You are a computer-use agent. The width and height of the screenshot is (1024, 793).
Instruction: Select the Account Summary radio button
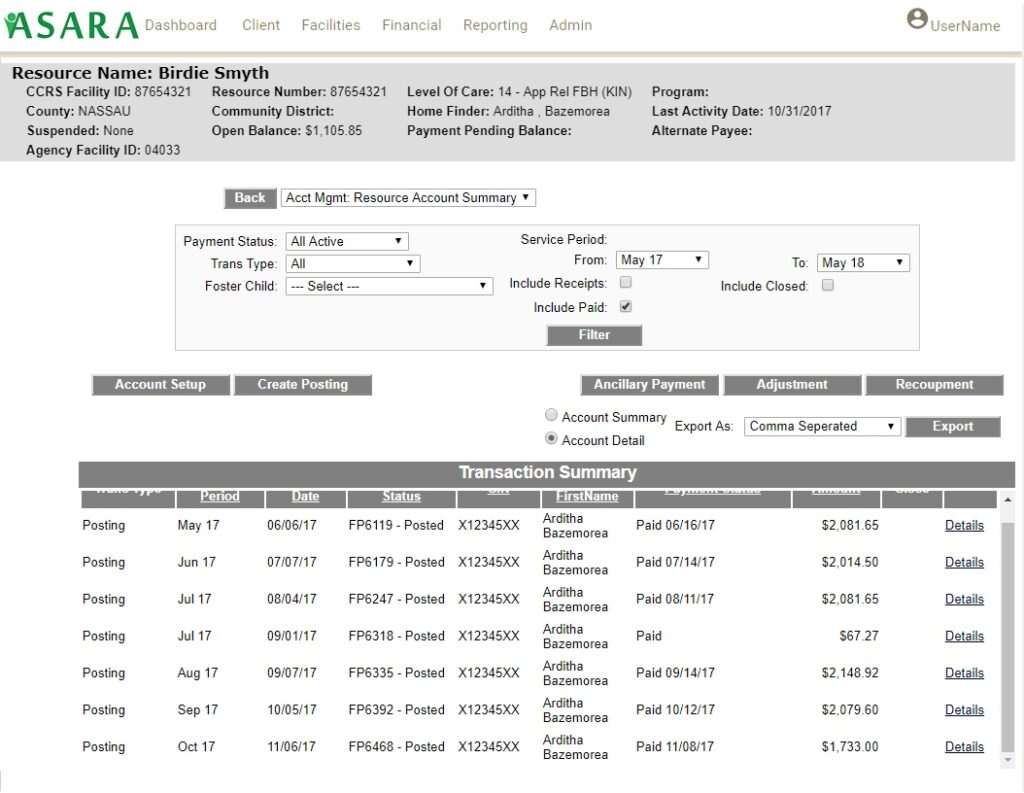coord(552,415)
